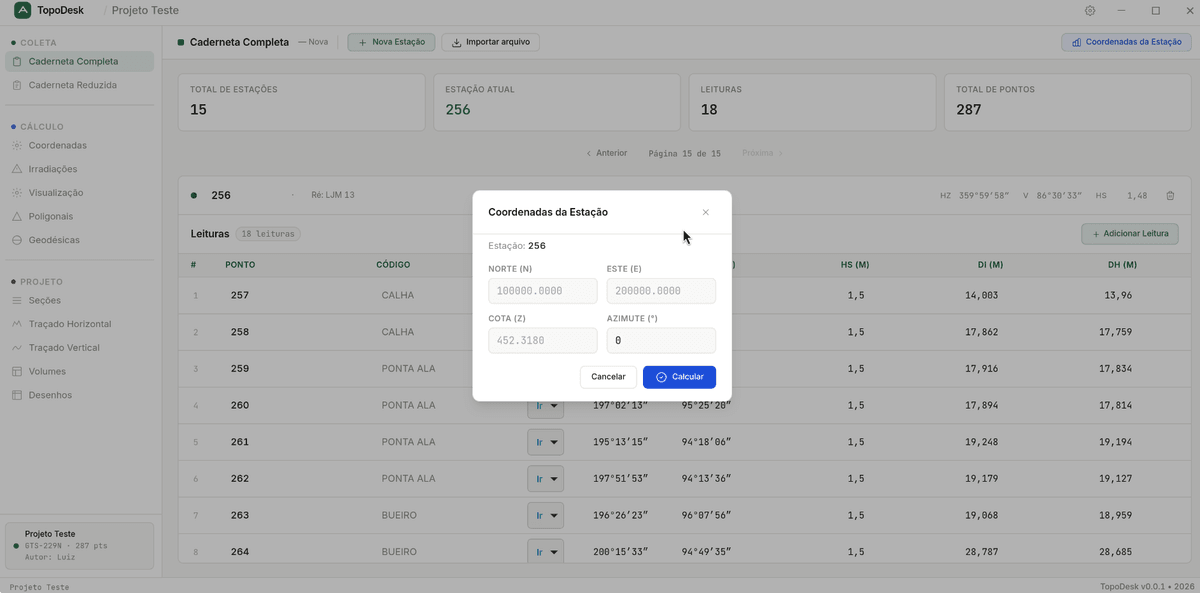This screenshot has width=1200, height=593.
Task: Click point 257 in table
Action: 240,296
